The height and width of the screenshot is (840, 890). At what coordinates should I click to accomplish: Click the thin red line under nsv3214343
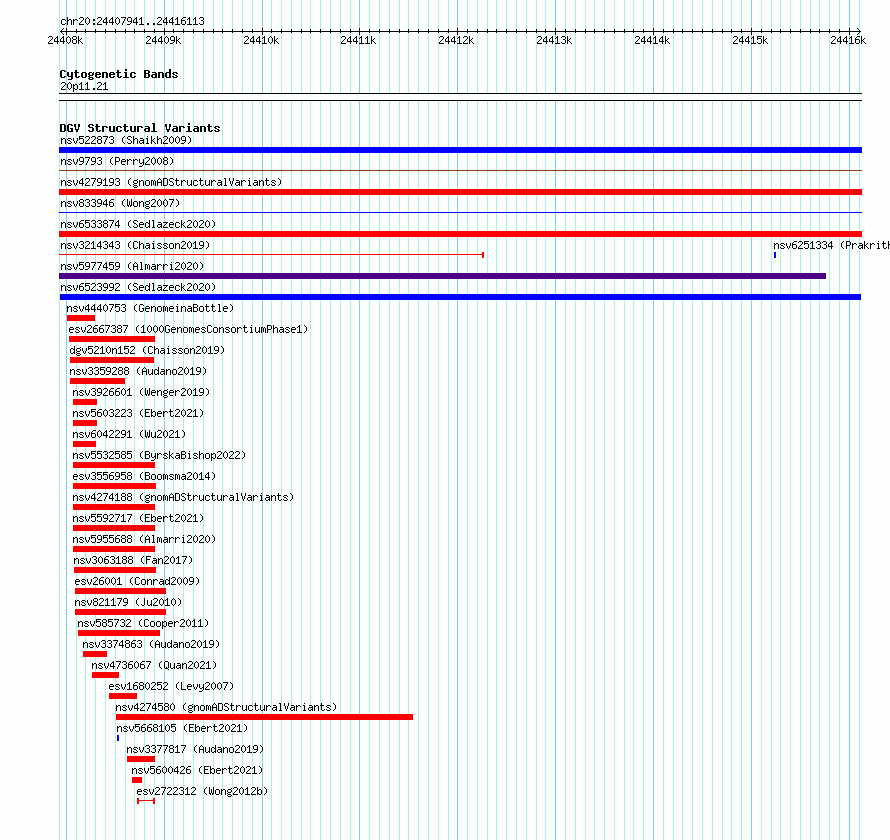271,255
